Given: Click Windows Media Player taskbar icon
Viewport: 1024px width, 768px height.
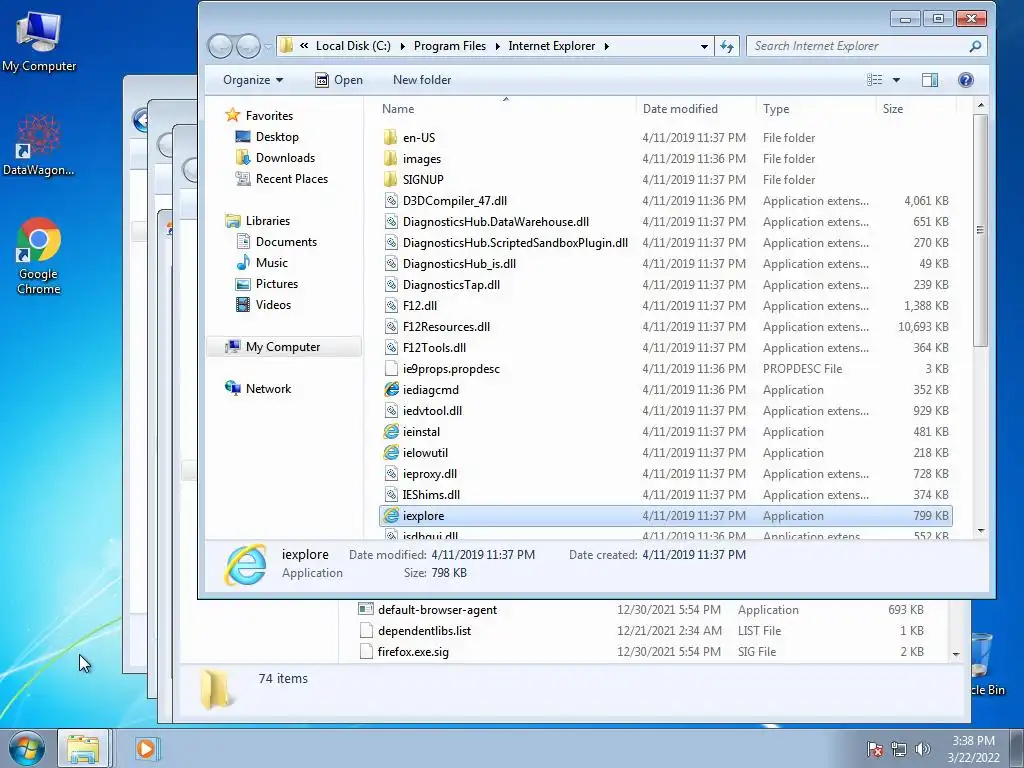Looking at the screenshot, I should click(146, 748).
